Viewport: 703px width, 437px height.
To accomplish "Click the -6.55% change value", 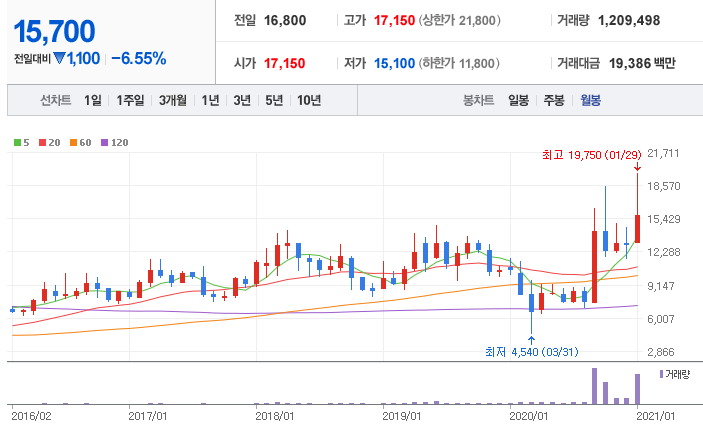I will (x=139, y=58).
